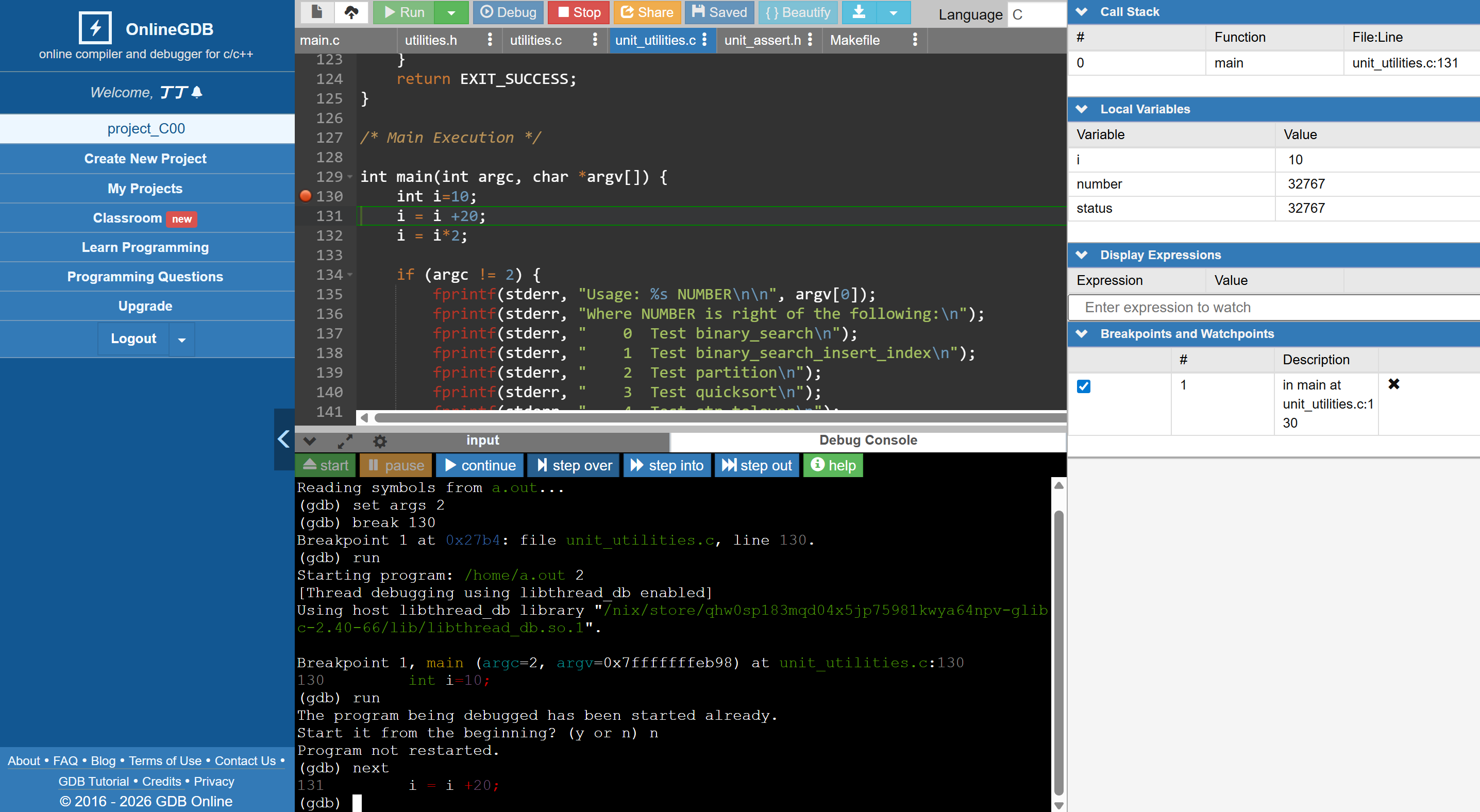Click the Stop button
The image size is (1480, 812).
[x=578, y=12]
